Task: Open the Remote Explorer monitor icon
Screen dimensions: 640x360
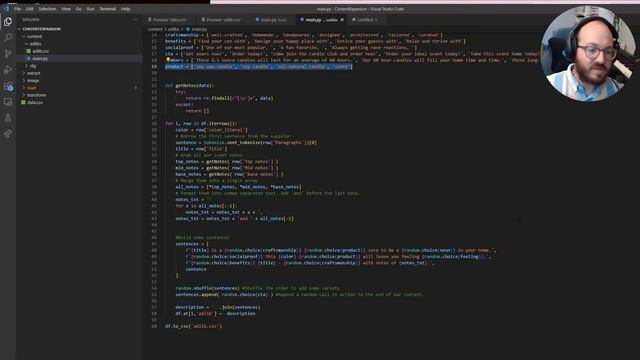Action: pyautogui.click(x=8, y=102)
